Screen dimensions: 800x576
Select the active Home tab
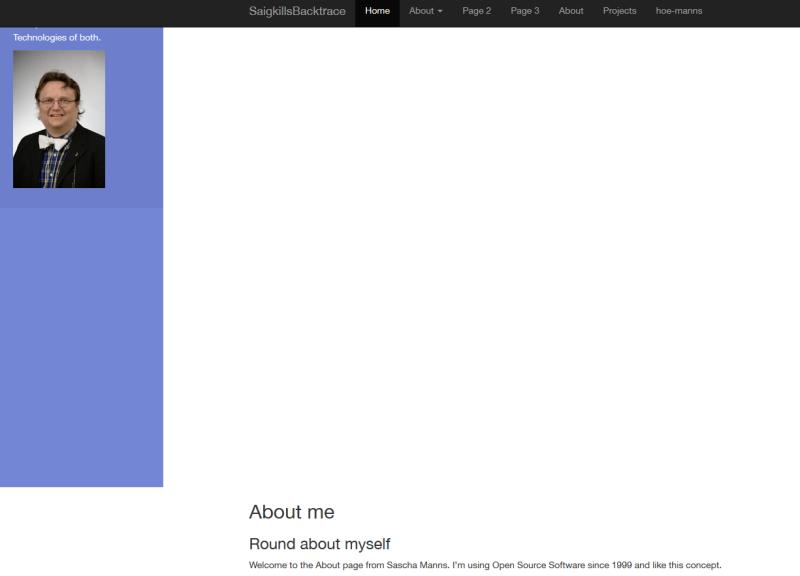pos(377,11)
